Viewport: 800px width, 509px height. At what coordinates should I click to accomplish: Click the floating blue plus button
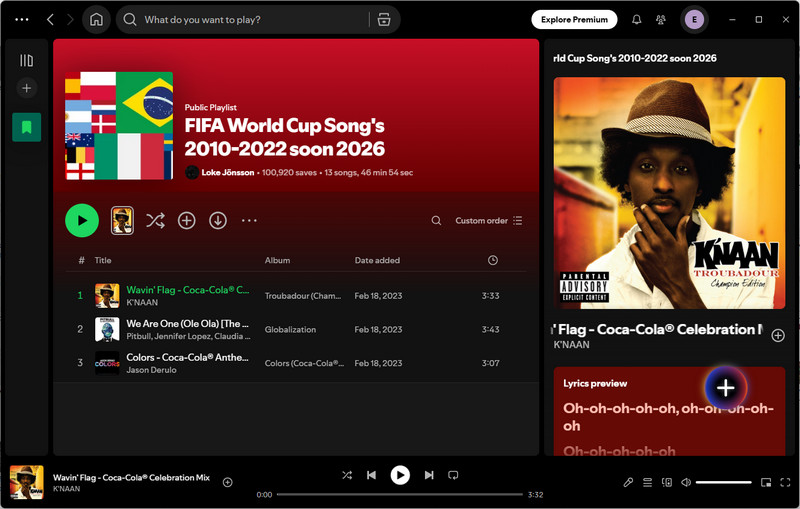pyautogui.click(x=726, y=388)
